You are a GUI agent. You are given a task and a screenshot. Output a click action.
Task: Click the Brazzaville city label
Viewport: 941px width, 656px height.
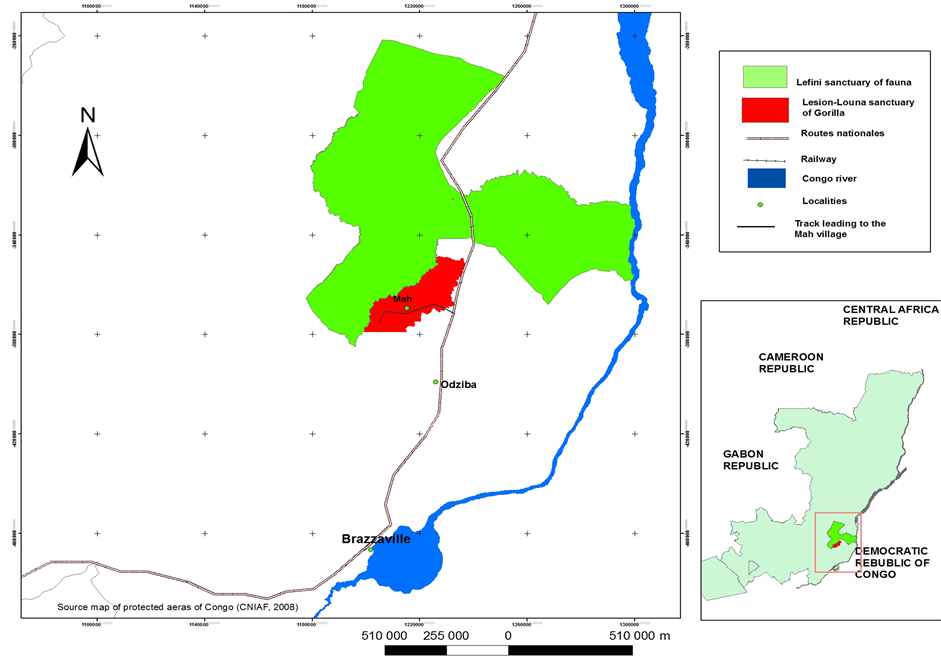(x=376, y=538)
